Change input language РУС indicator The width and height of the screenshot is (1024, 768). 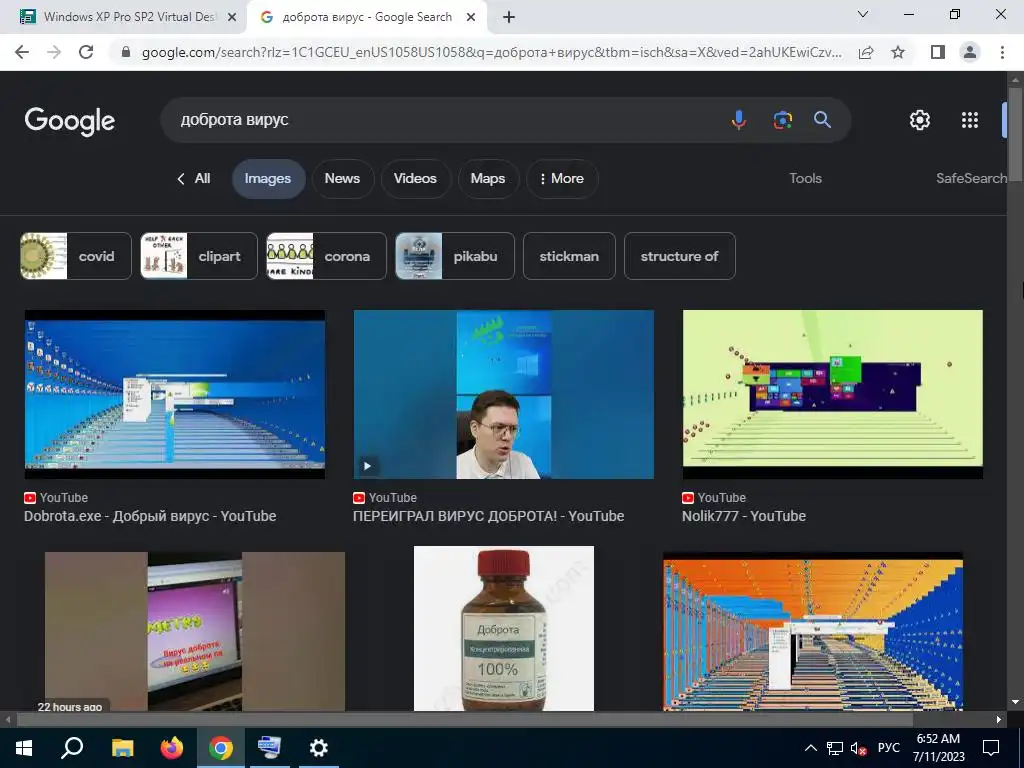(889, 748)
